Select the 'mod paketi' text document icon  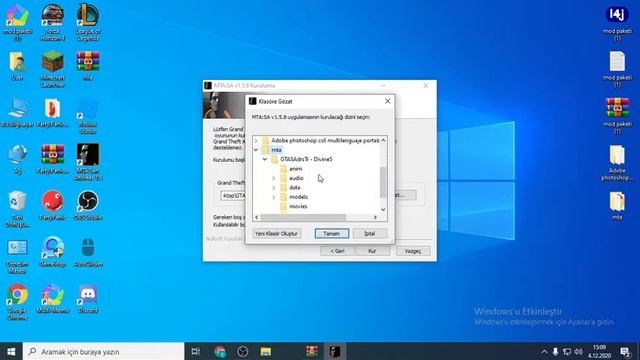(617, 69)
